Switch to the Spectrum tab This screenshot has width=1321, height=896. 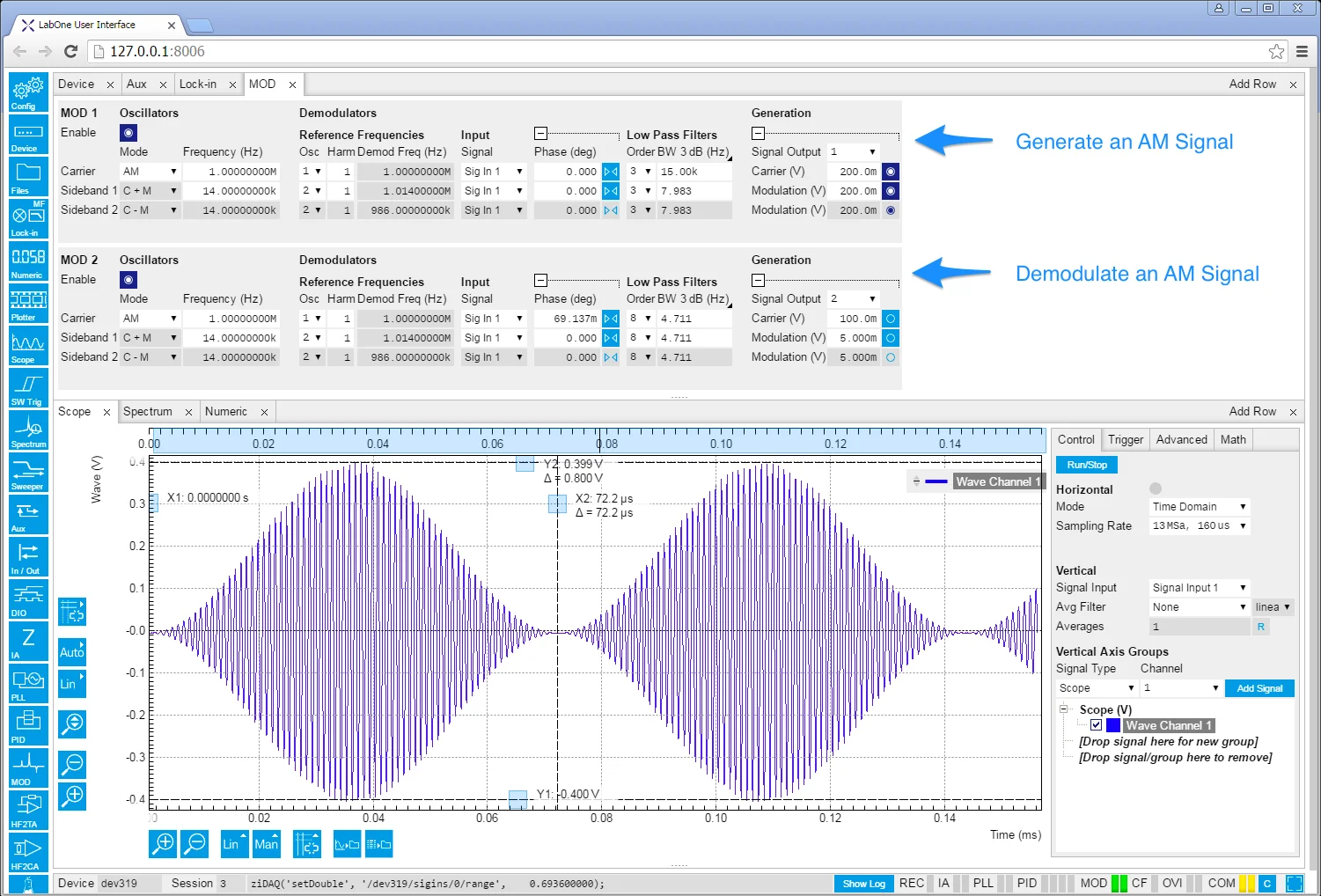coord(148,411)
